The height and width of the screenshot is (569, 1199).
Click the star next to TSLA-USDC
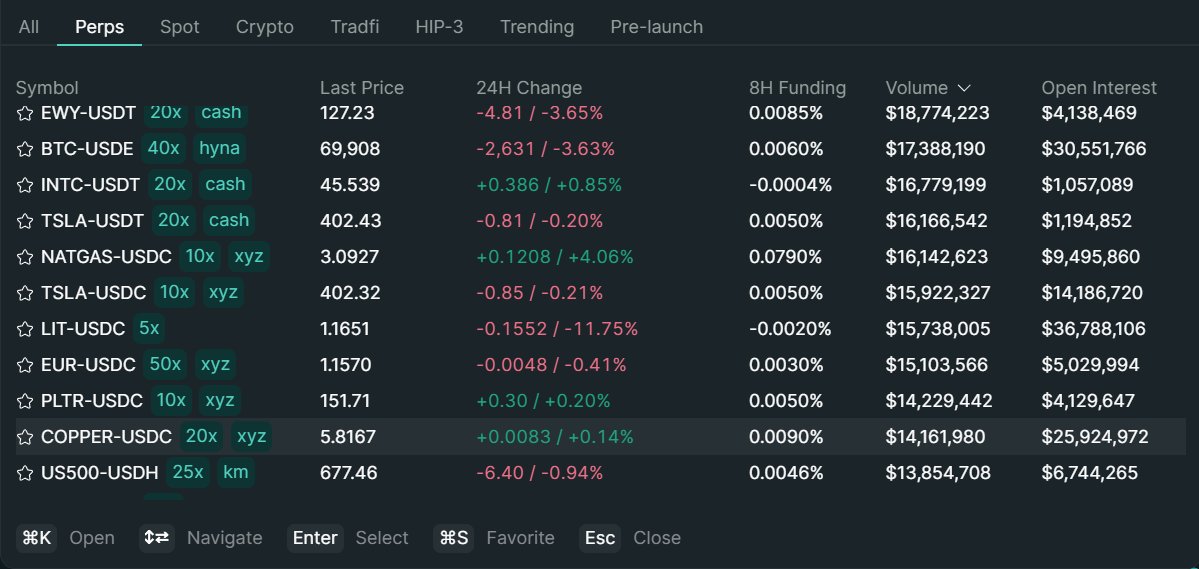26,293
